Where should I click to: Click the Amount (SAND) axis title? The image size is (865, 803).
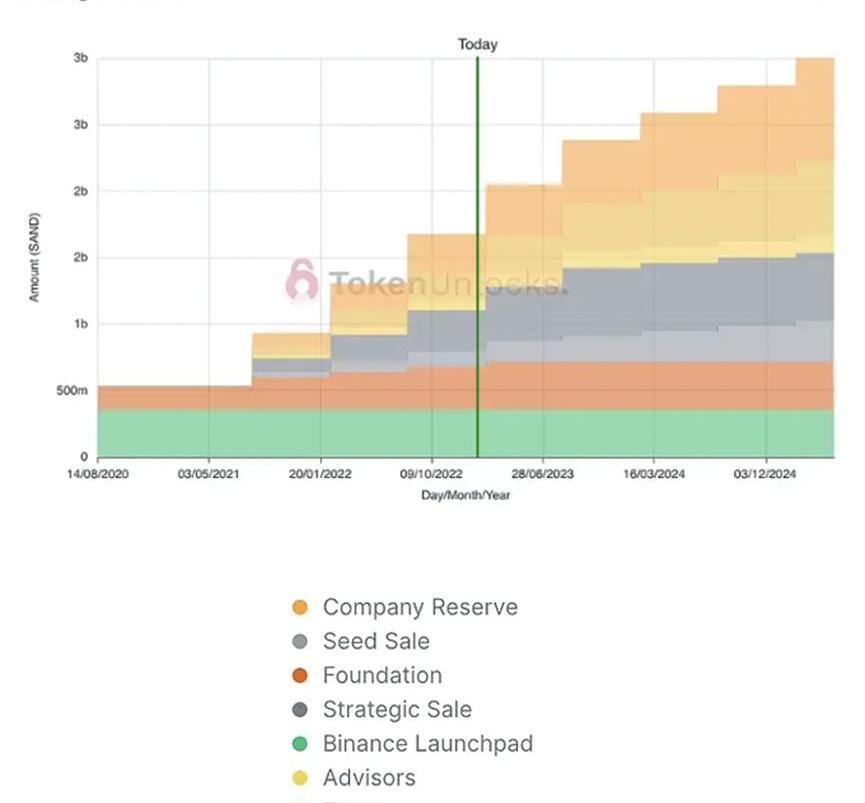tap(35, 258)
